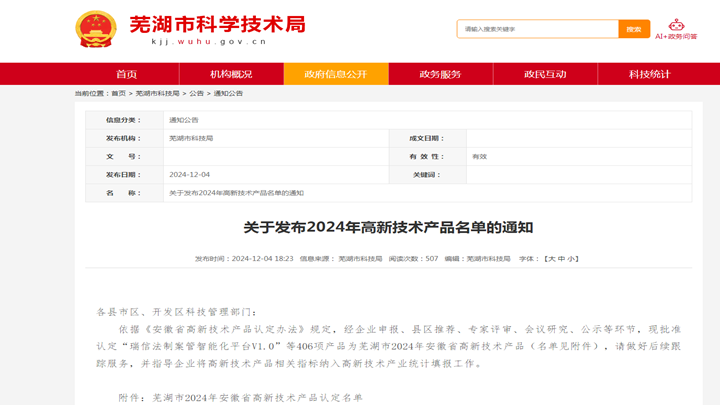
Task: Set font size to 大
Action: (550, 259)
